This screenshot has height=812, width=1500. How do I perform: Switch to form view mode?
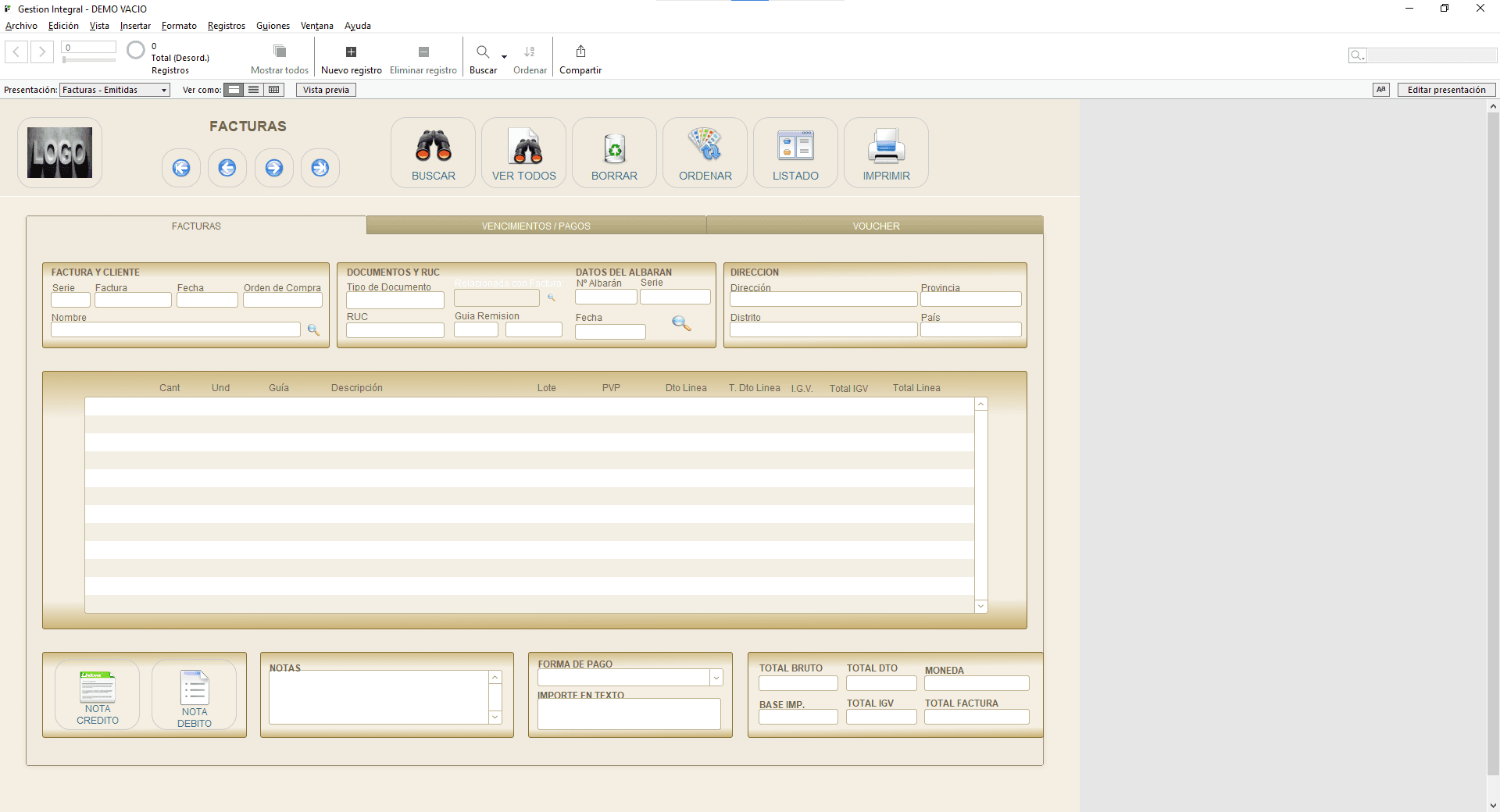[x=234, y=90]
